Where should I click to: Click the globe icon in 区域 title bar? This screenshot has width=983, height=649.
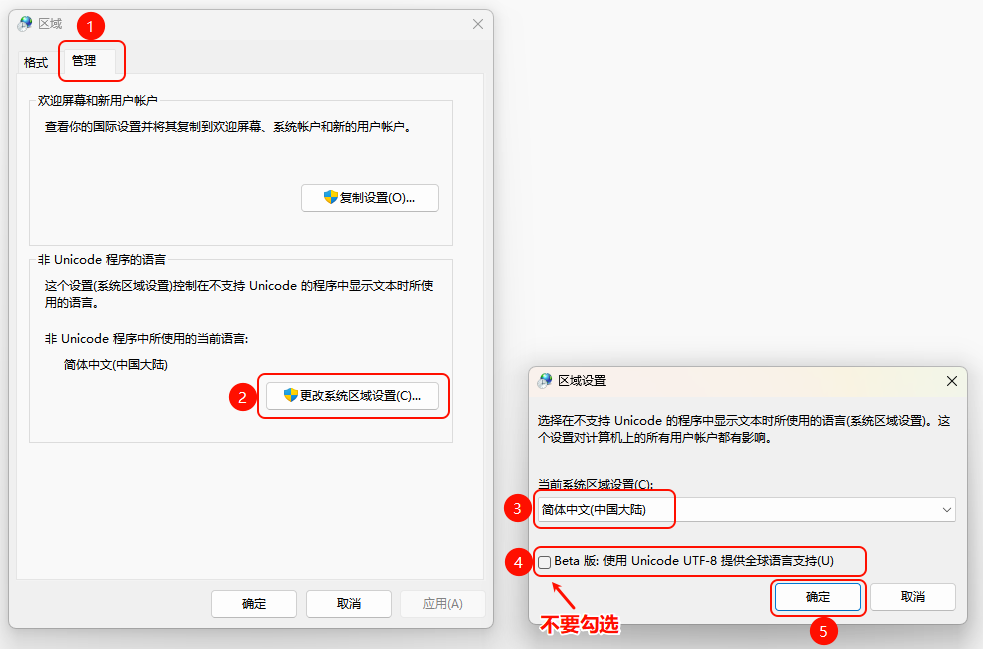click(25, 23)
